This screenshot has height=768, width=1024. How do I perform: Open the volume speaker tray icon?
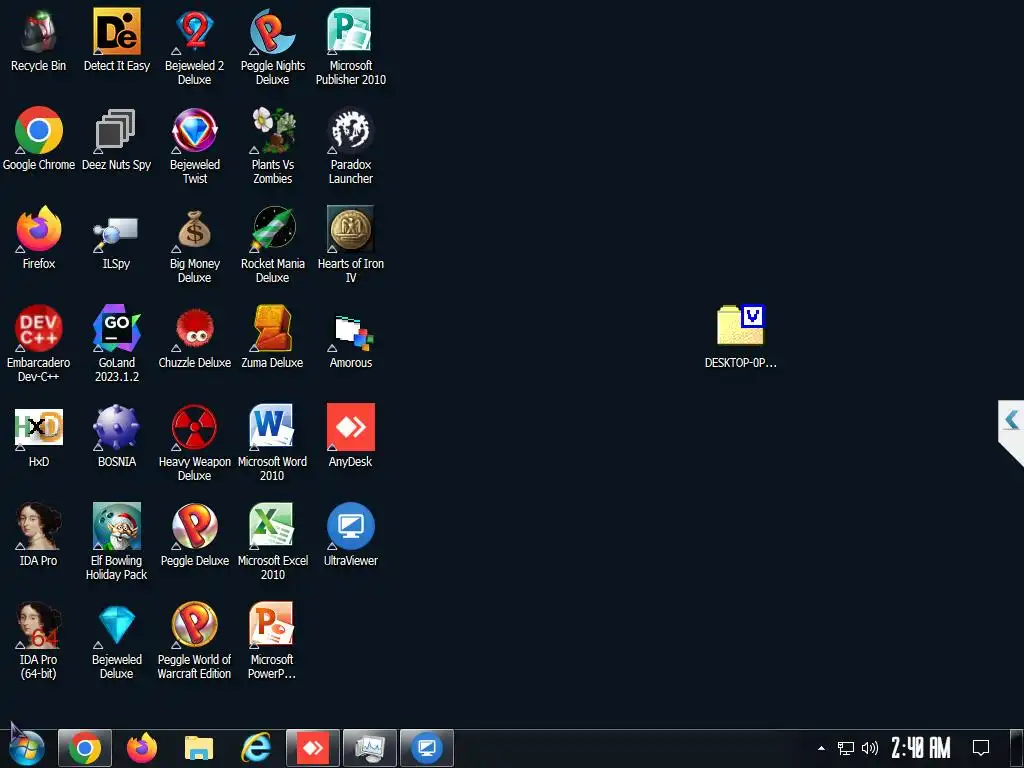coord(870,748)
